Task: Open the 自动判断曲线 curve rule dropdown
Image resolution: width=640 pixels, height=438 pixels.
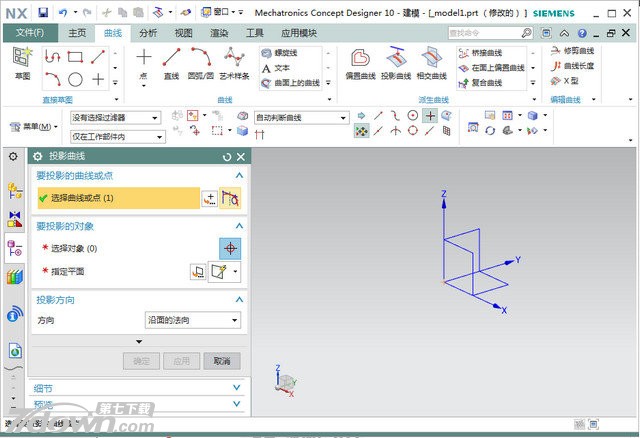Action: 302,118
